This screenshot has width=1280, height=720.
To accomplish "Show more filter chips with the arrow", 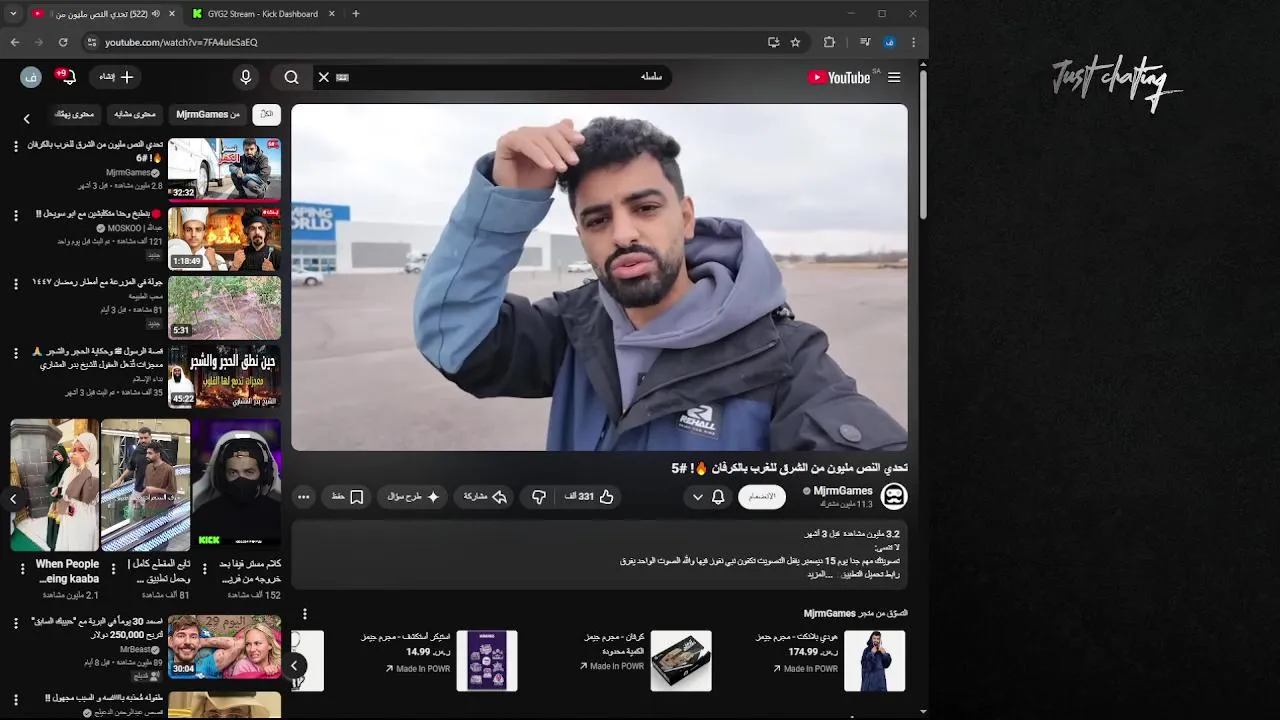I will (x=27, y=118).
